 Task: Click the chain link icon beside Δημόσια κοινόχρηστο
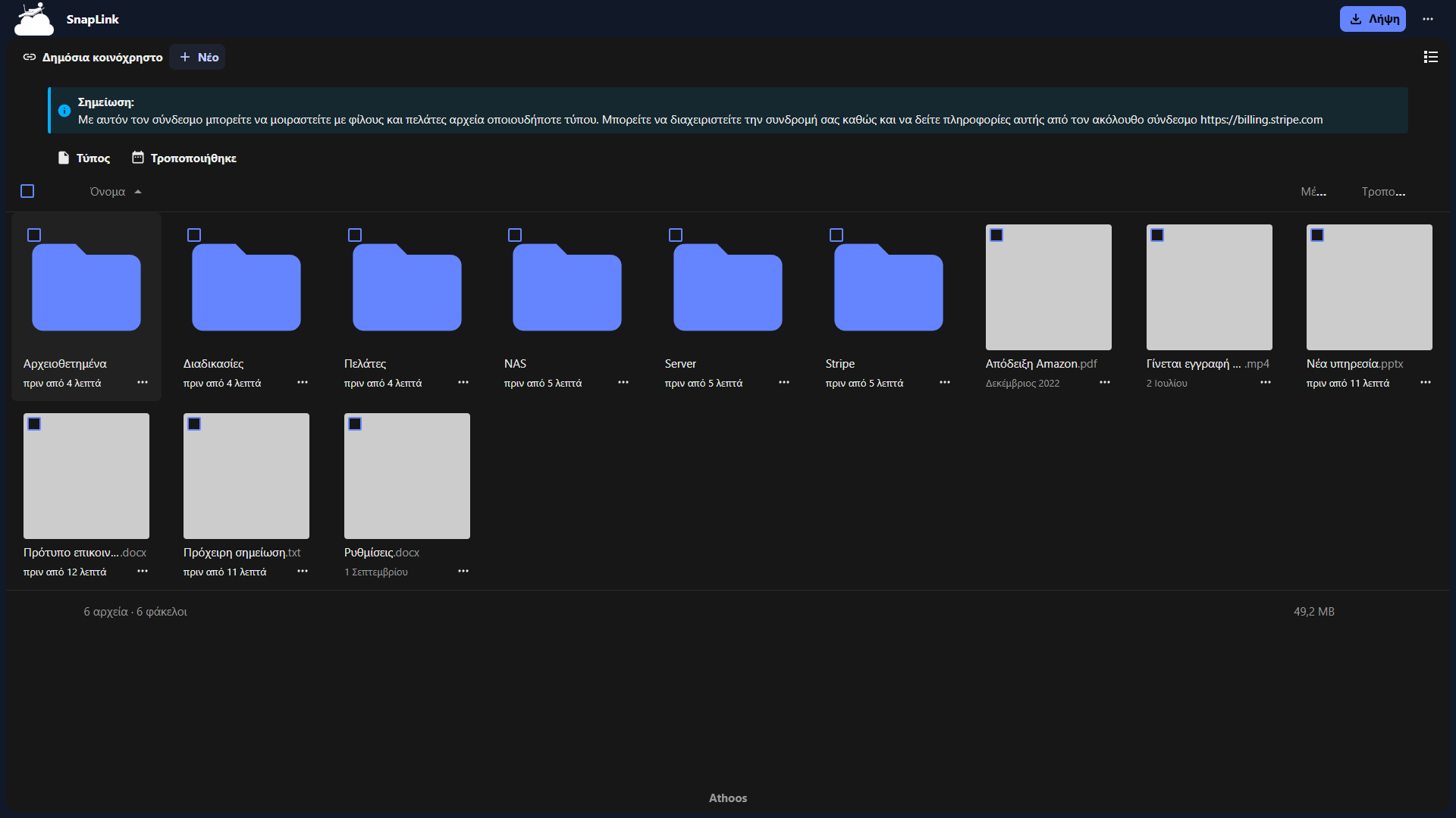29,57
